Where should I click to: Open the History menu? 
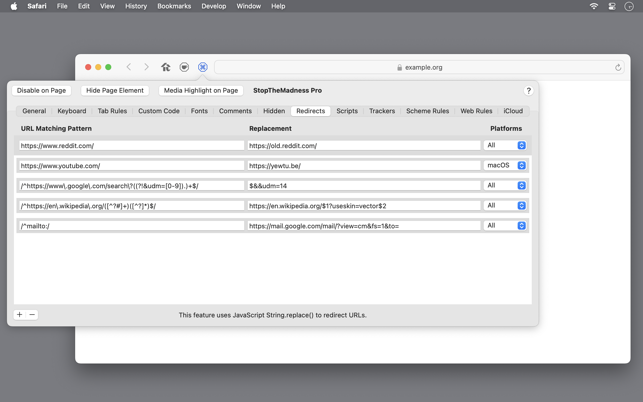coord(136,6)
